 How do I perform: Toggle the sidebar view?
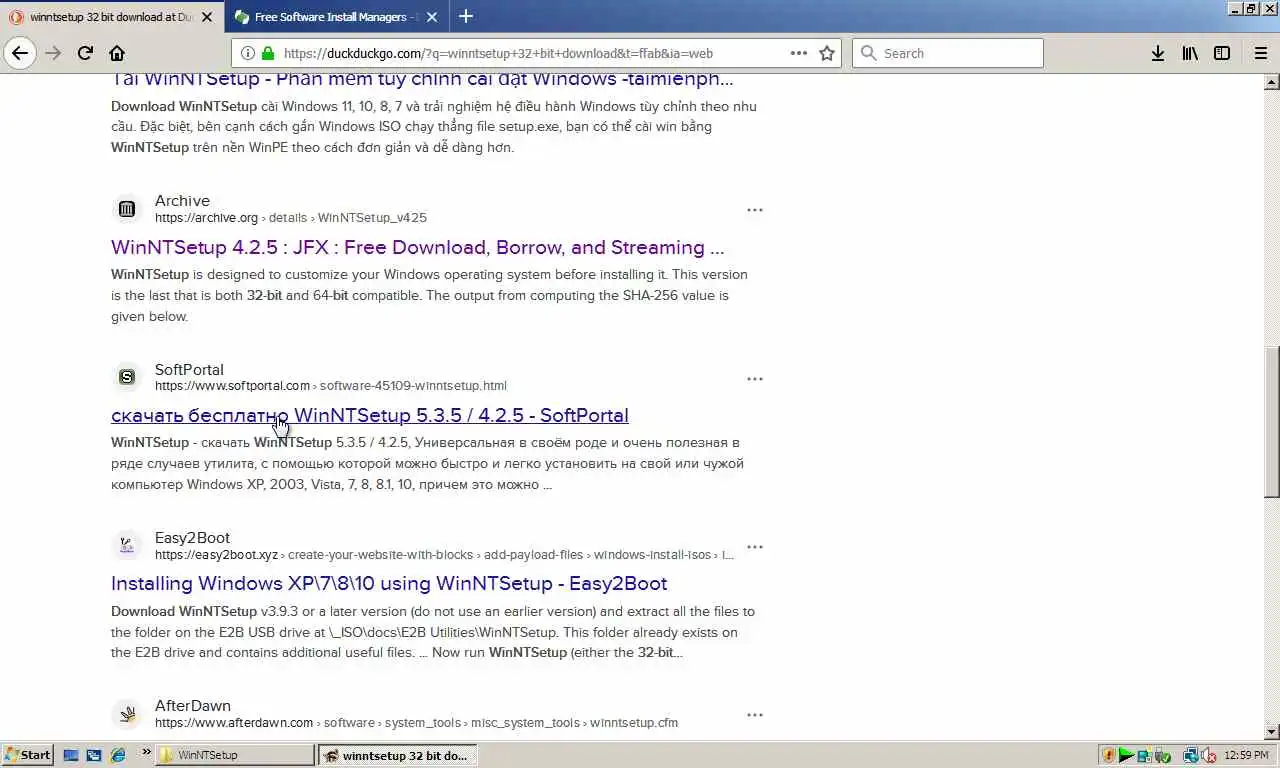(x=1222, y=53)
